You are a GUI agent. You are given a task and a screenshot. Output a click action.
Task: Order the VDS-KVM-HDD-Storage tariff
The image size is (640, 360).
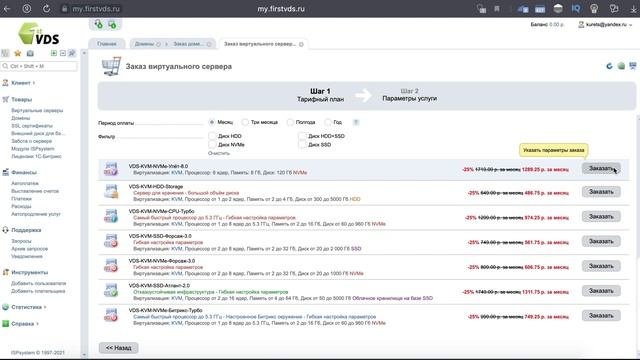601,191
